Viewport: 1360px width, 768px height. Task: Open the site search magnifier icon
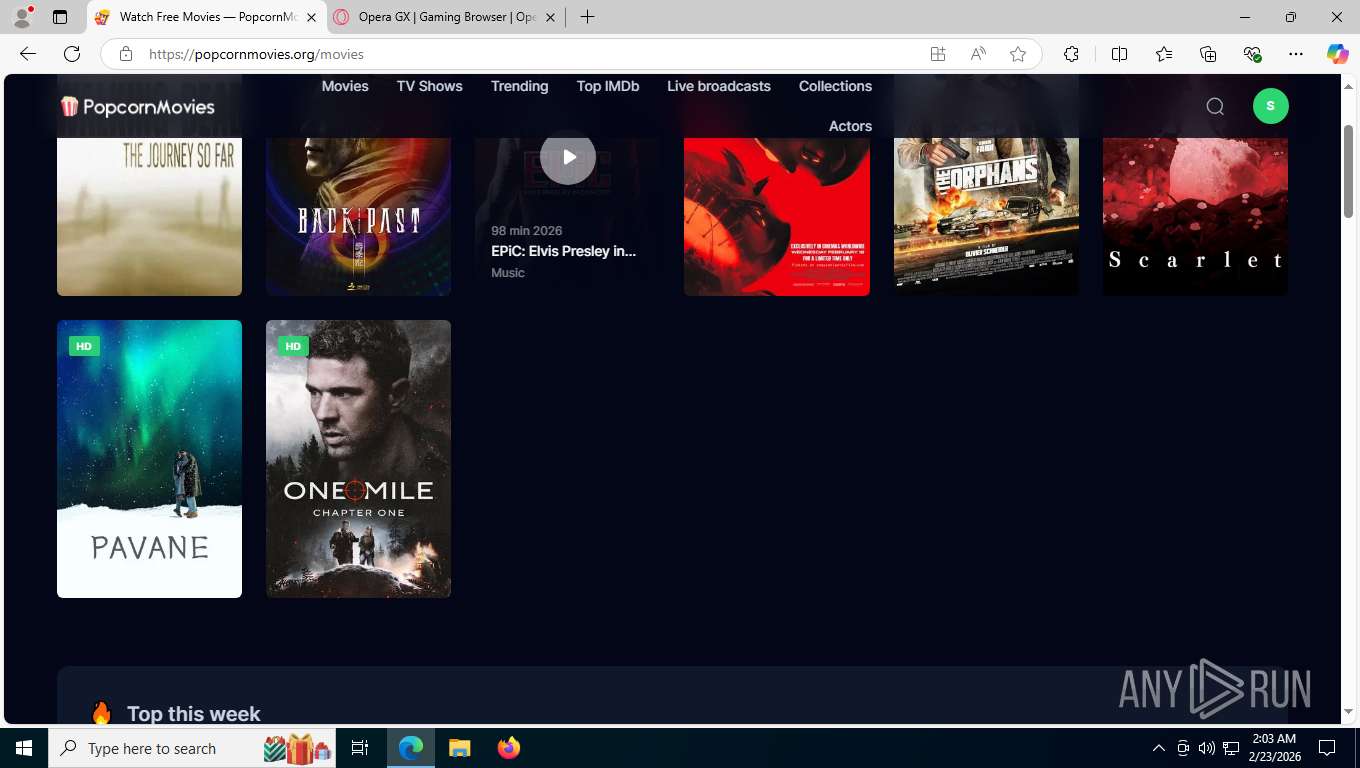point(1215,106)
